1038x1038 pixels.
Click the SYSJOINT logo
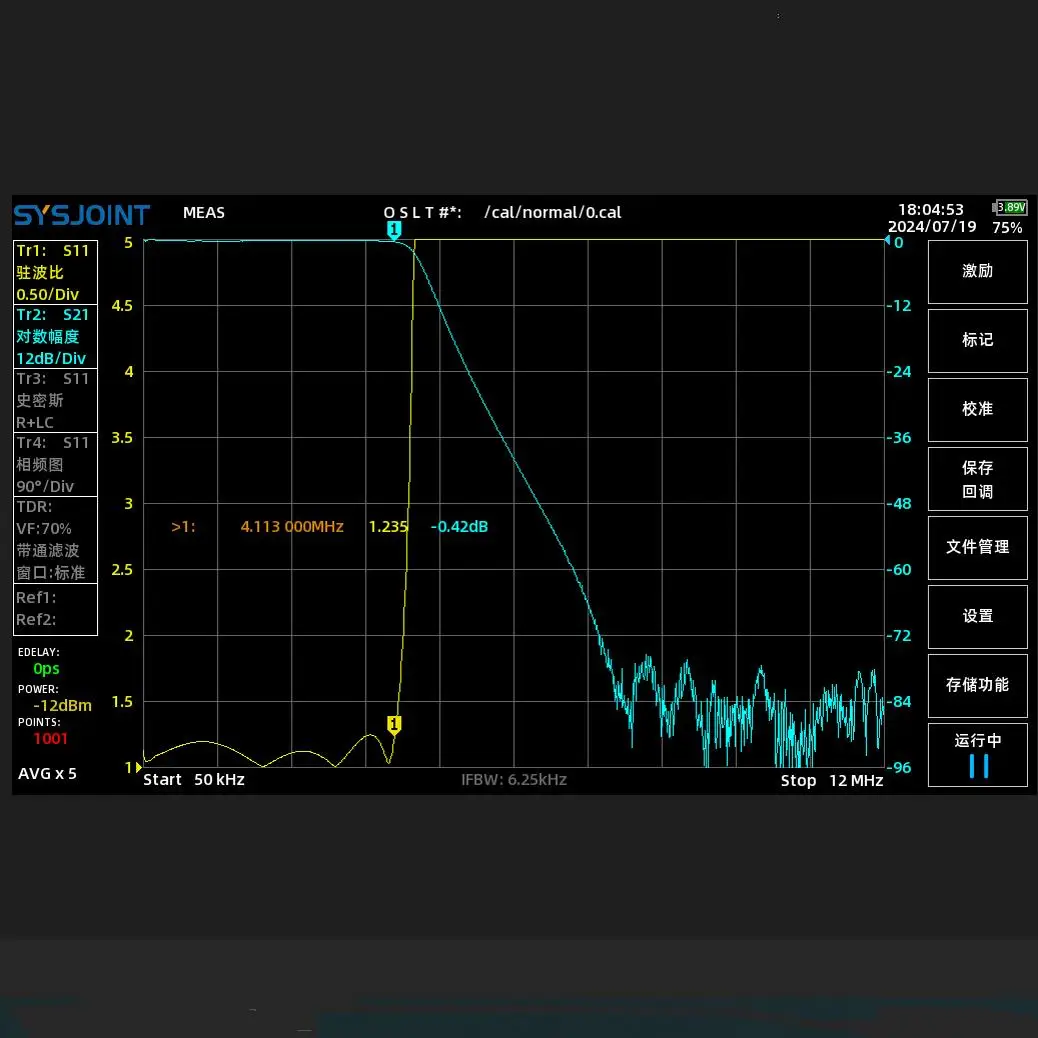click(81, 215)
